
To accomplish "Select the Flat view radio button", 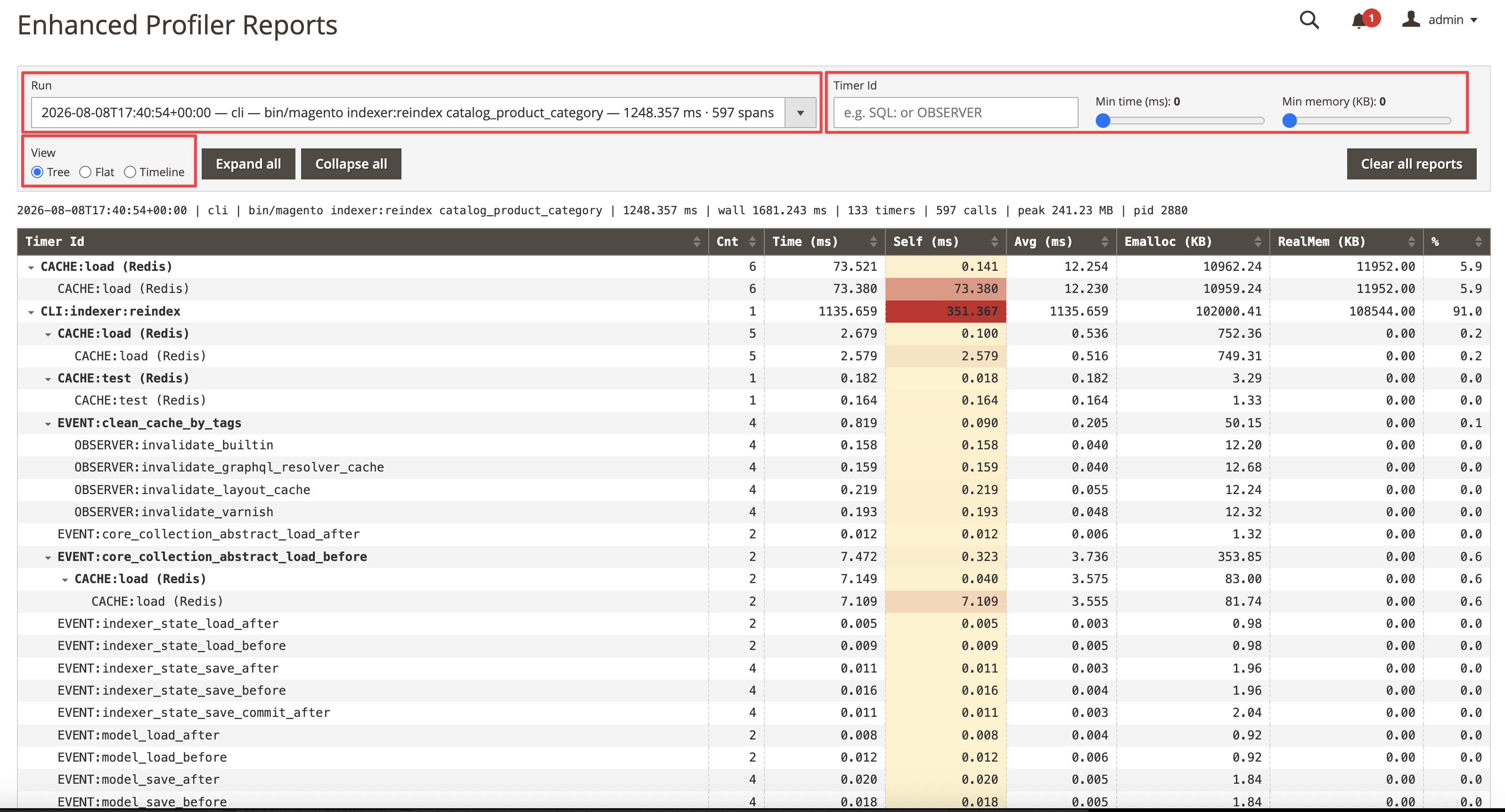I will (85, 172).
